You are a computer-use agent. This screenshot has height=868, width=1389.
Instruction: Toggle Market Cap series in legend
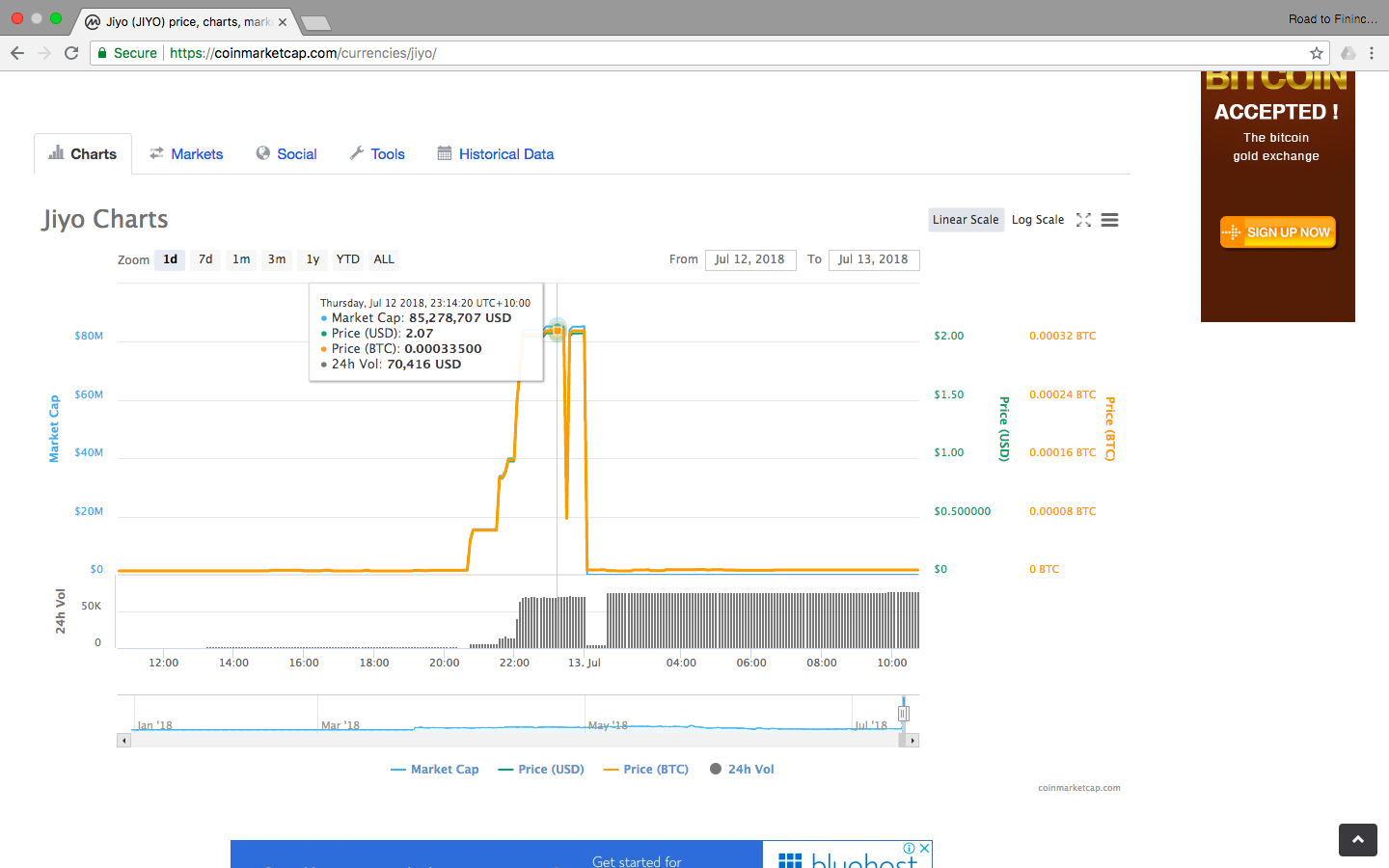coord(435,770)
